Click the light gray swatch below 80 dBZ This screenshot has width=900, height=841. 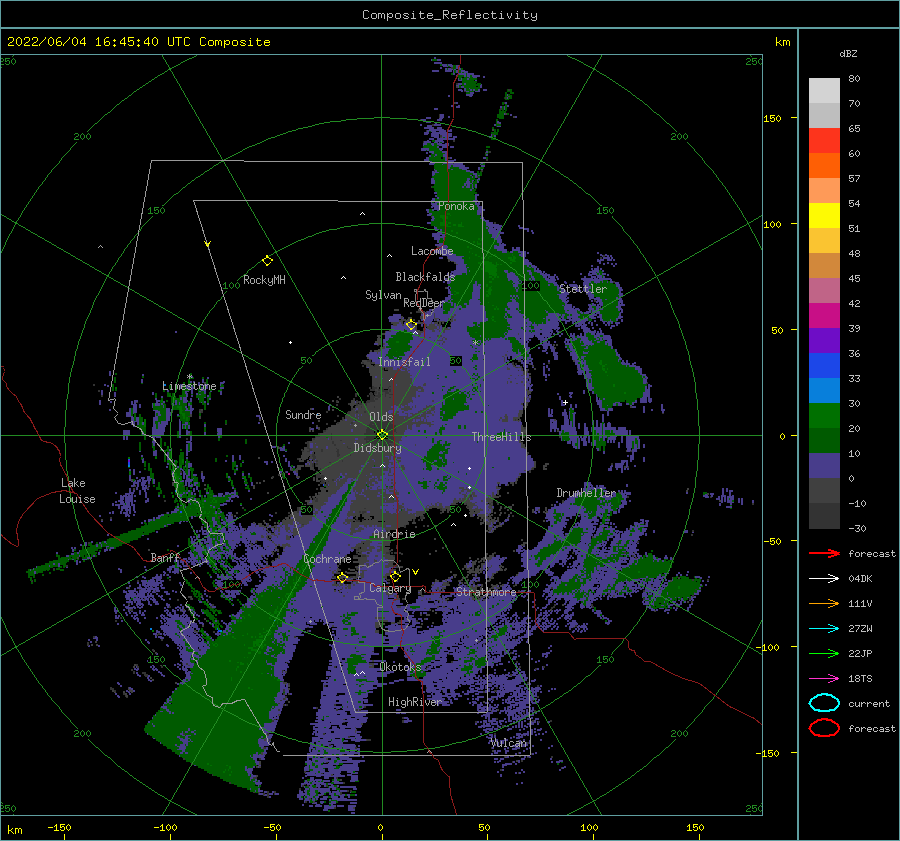(824, 90)
